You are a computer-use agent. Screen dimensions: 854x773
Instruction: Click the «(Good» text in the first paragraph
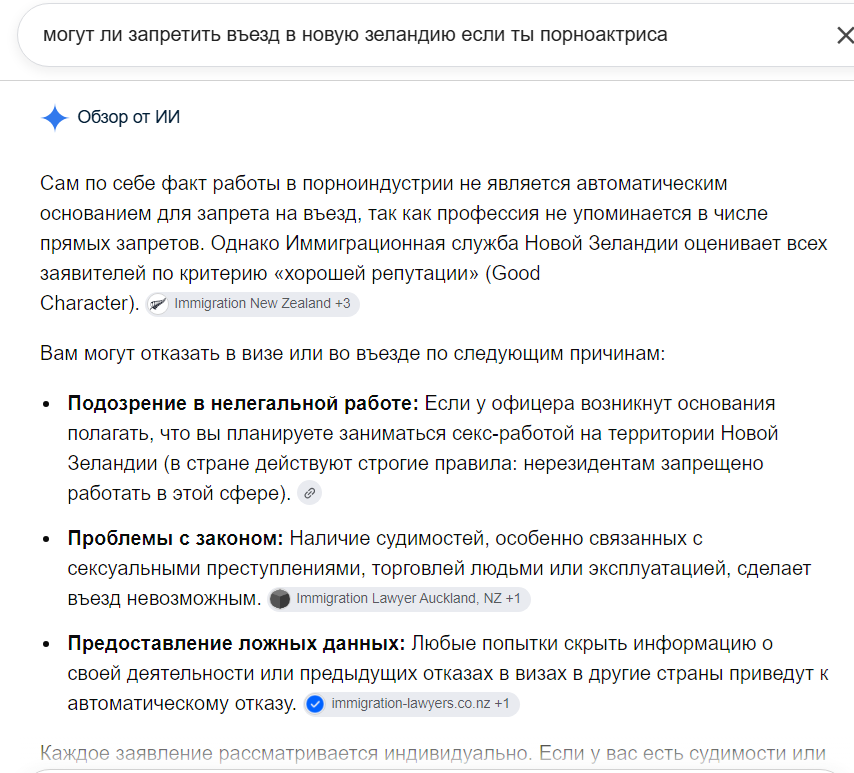tap(513, 273)
